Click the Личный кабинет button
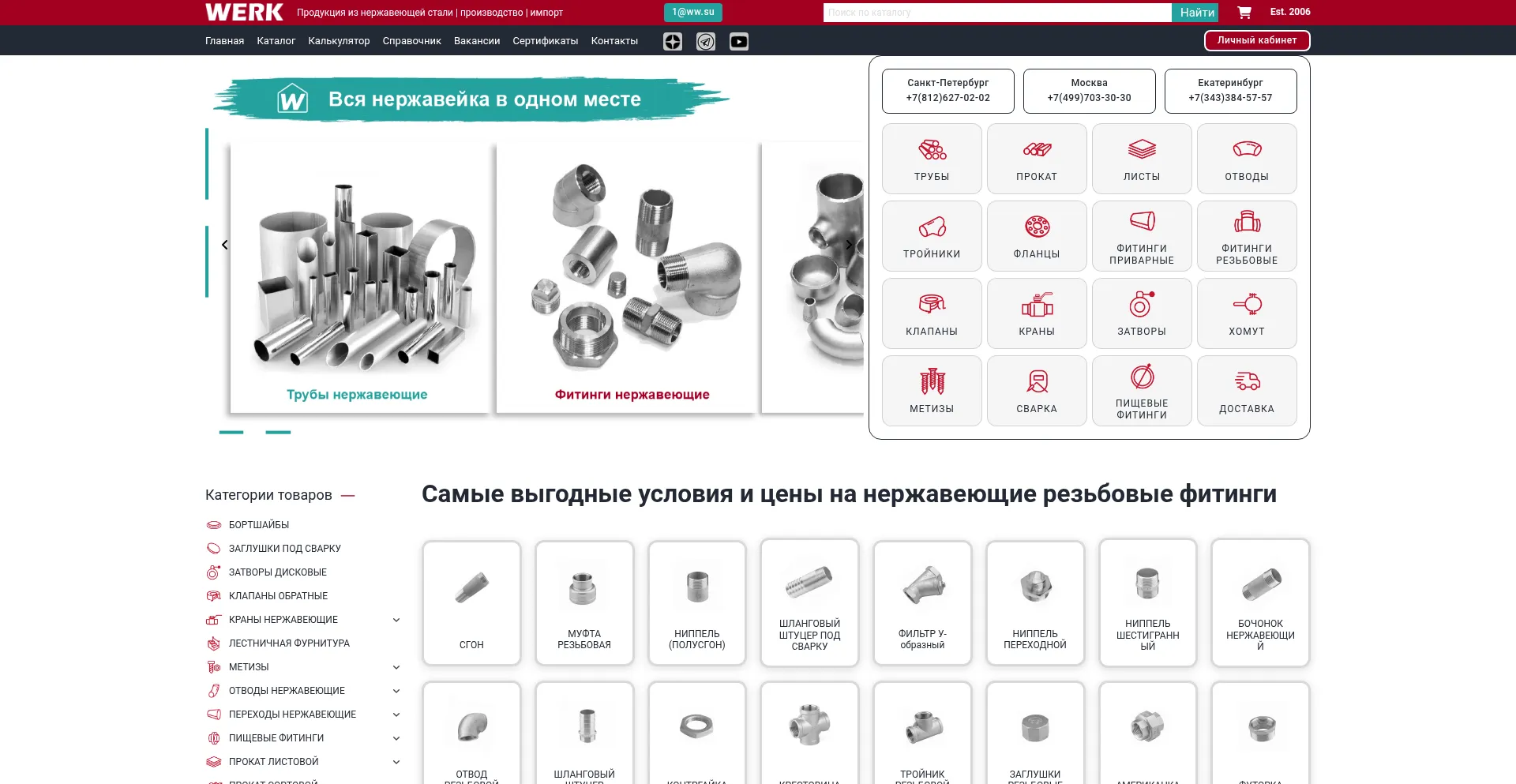The height and width of the screenshot is (784, 1516). 1256,40
